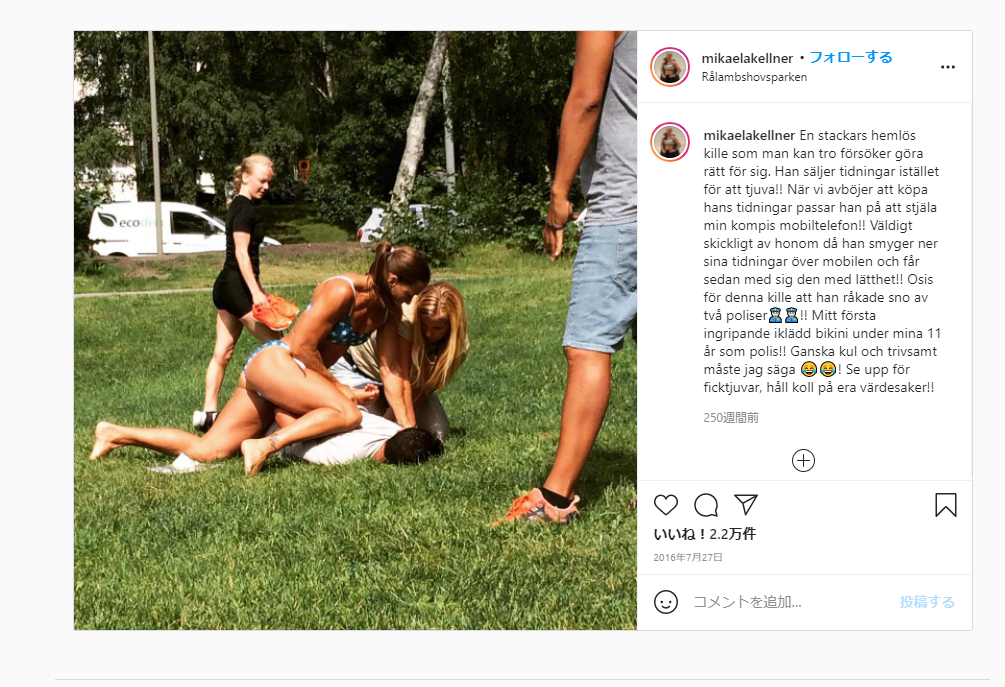Open post date 2016年7月27日 link

click(688, 557)
